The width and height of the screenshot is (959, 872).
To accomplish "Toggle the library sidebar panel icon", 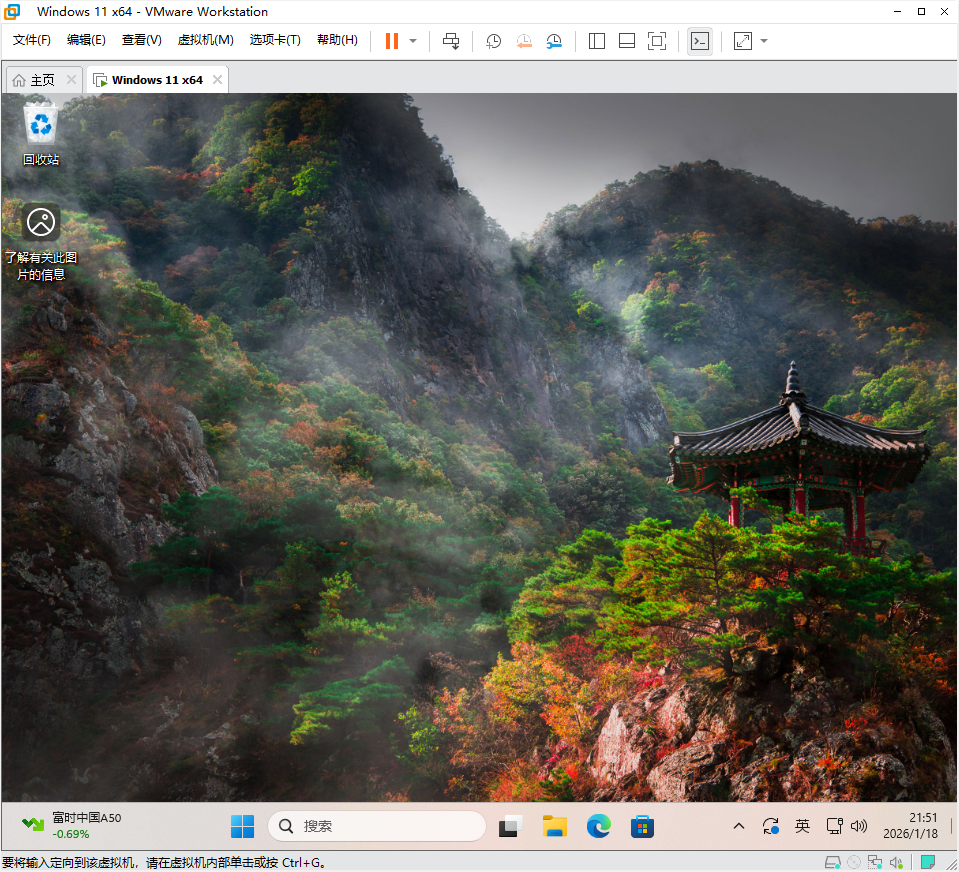I will click(597, 41).
